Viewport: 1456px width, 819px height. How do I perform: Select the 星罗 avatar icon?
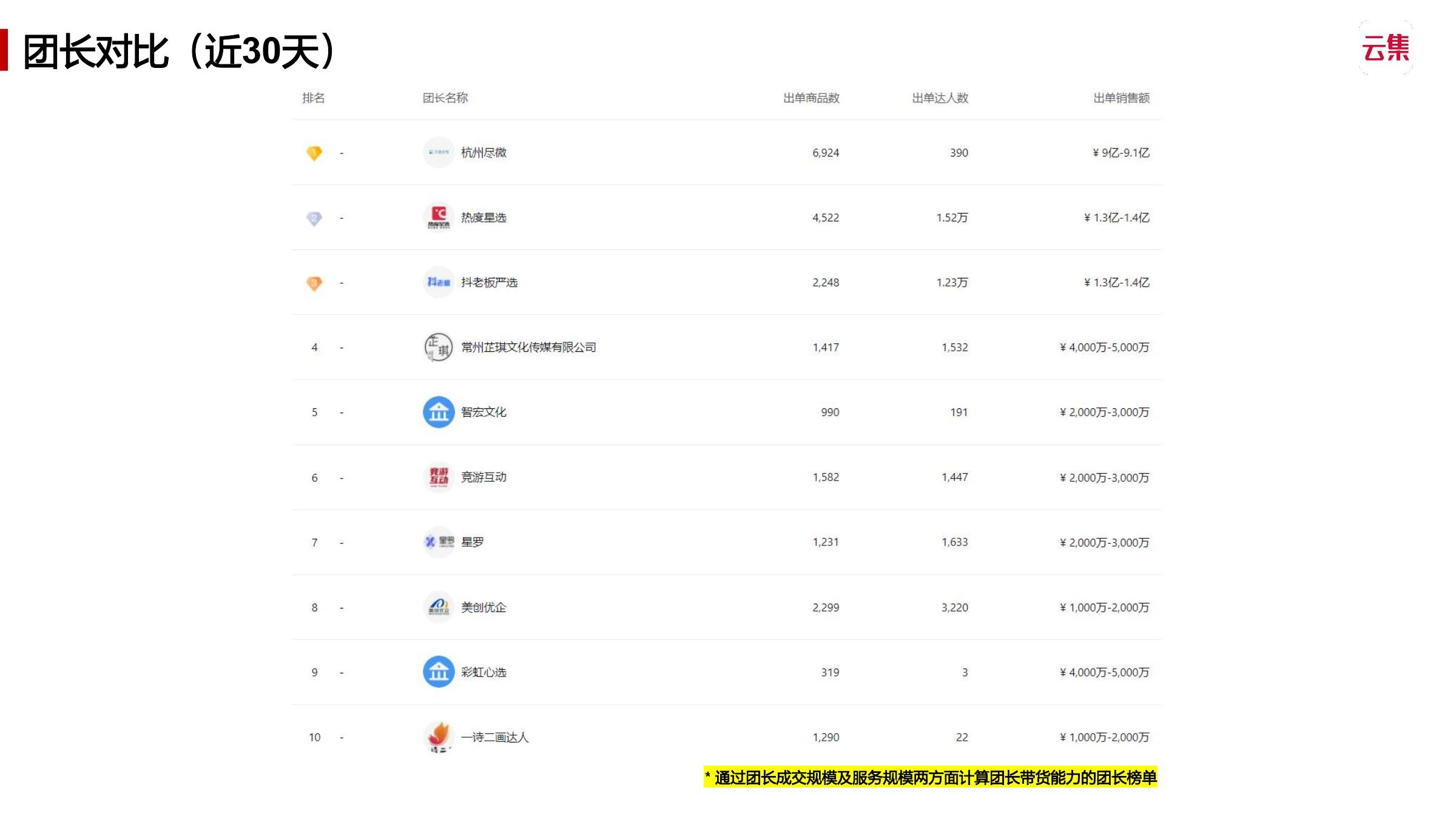point(439,542)
